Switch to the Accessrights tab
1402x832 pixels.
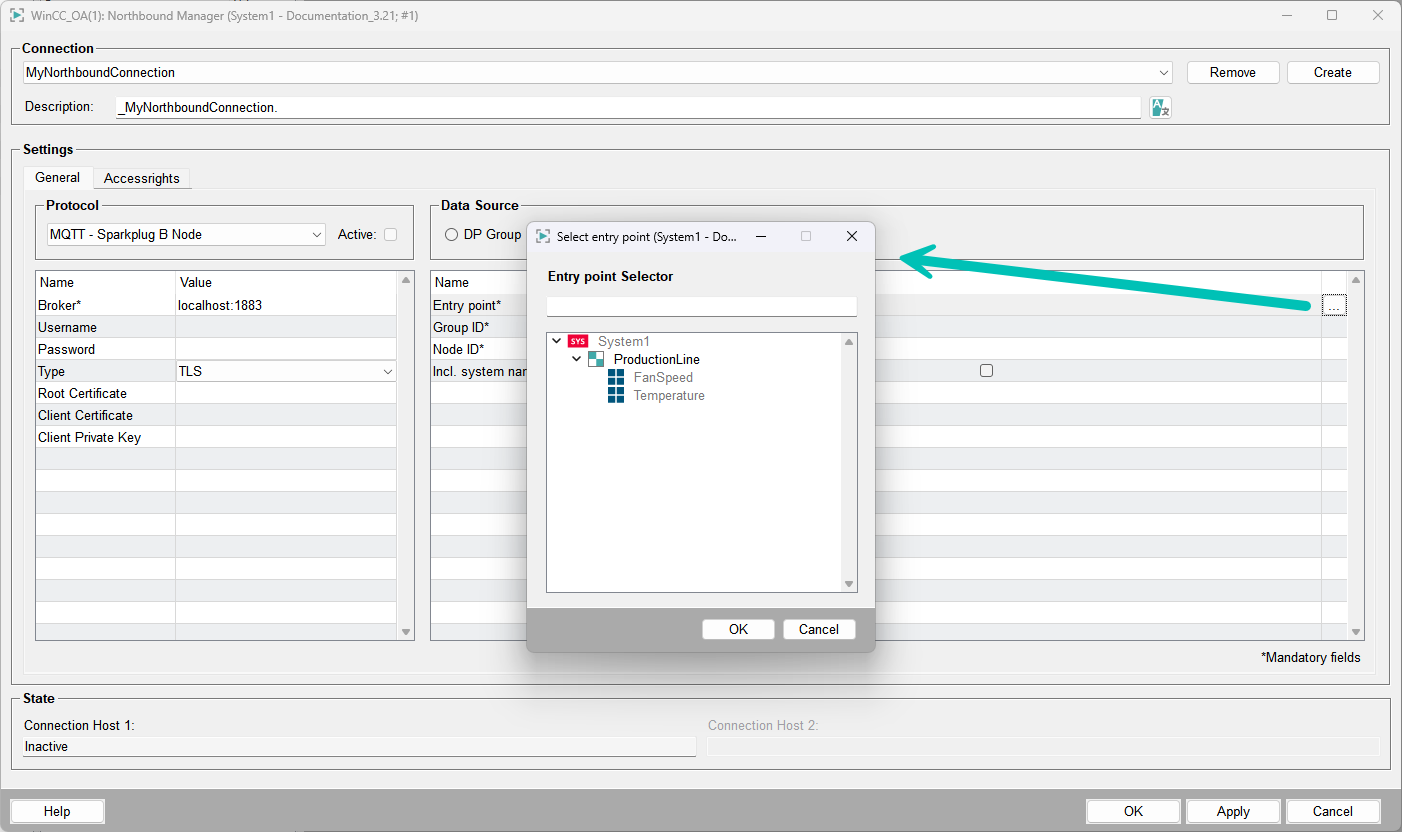(142, 179)
